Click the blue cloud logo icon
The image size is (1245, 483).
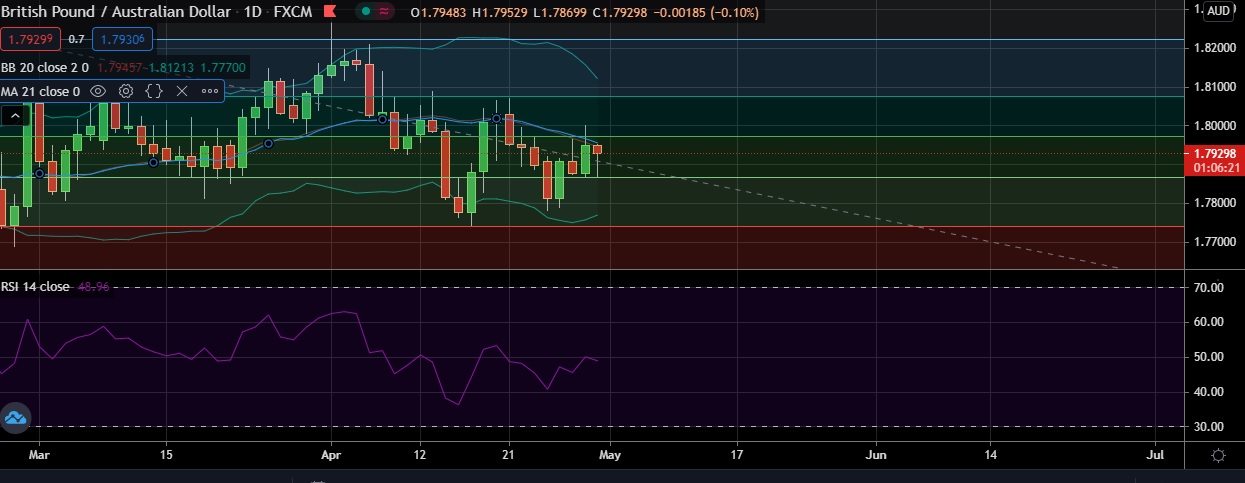pyautogui.click(x=15, y=418)
